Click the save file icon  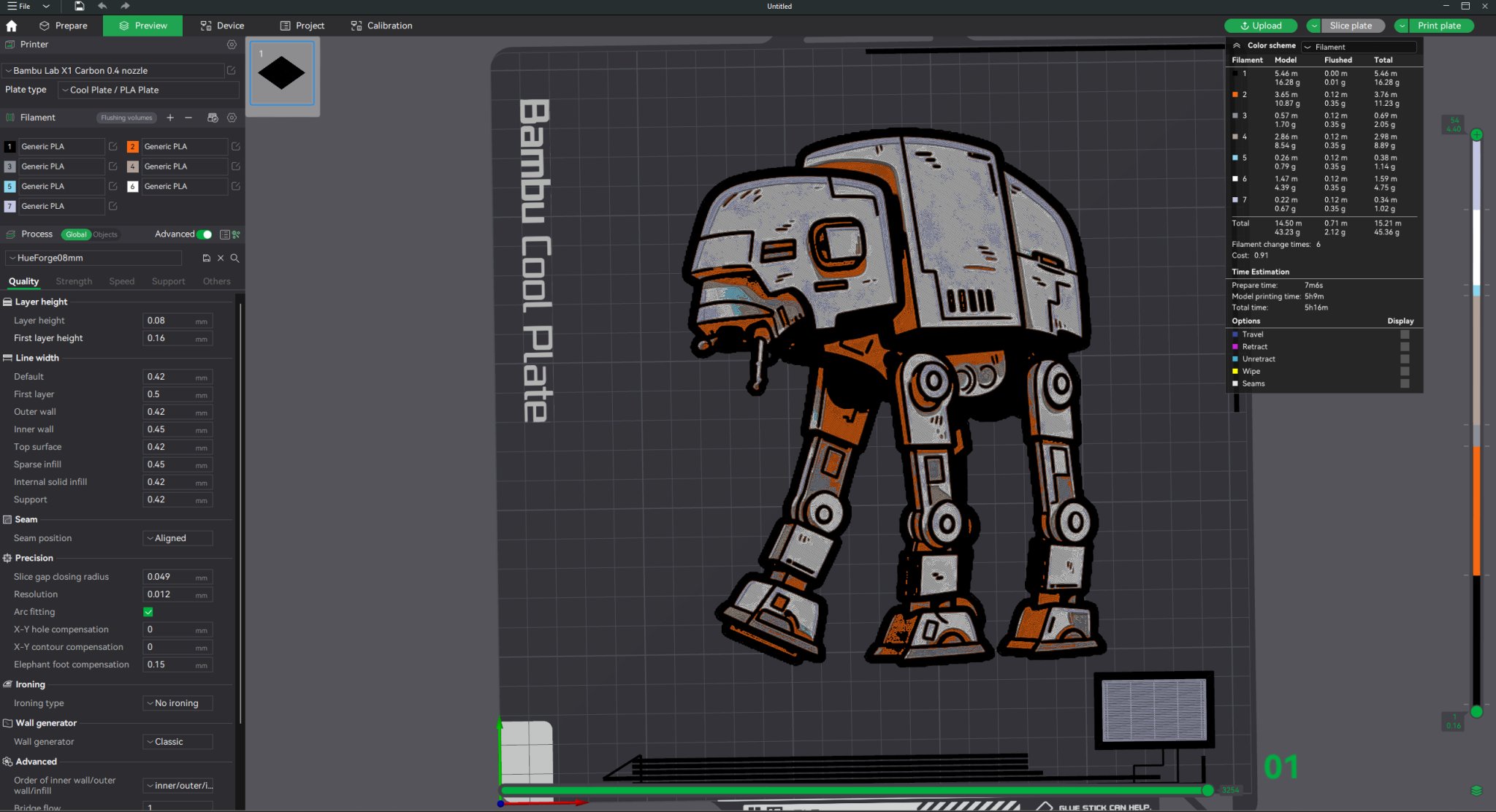click(x=79, y=6)
